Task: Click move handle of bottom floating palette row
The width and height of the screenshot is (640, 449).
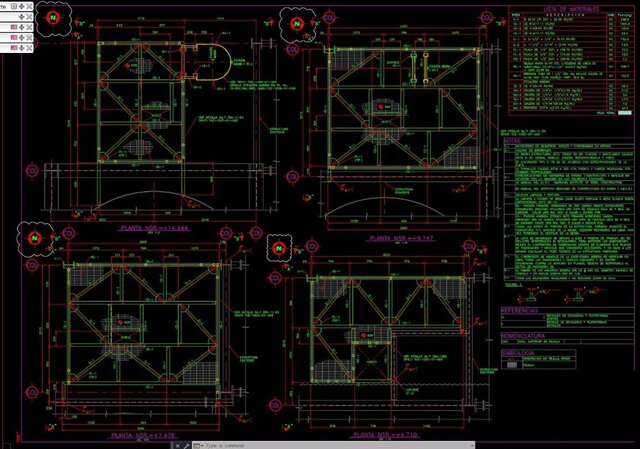Action: pos(22,48)
